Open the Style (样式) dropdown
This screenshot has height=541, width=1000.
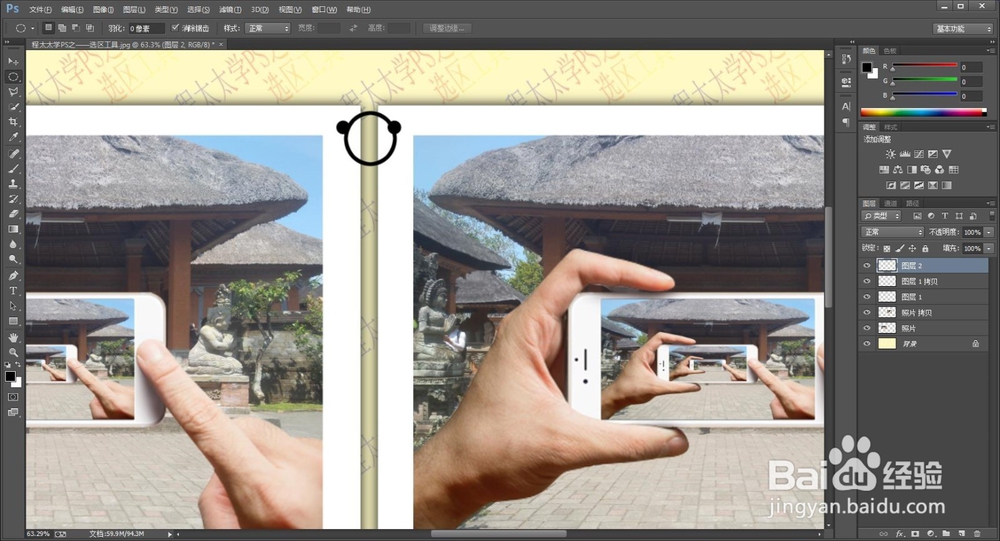[267, 28]
